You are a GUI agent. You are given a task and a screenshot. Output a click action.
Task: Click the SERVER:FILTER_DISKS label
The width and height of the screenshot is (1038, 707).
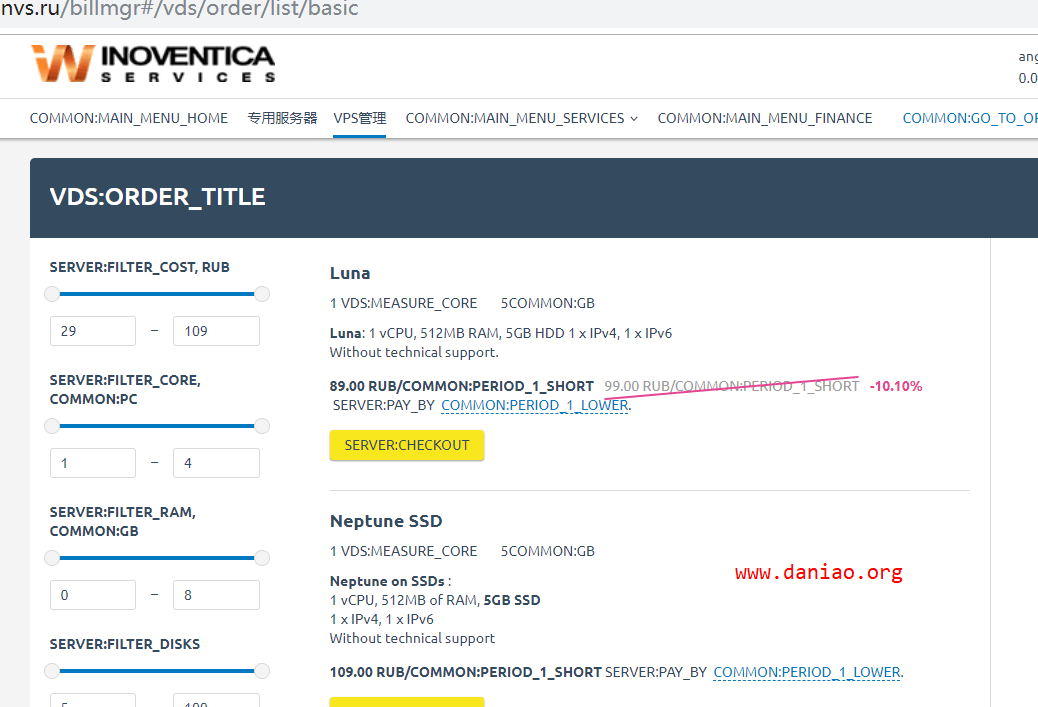point(124,644)
